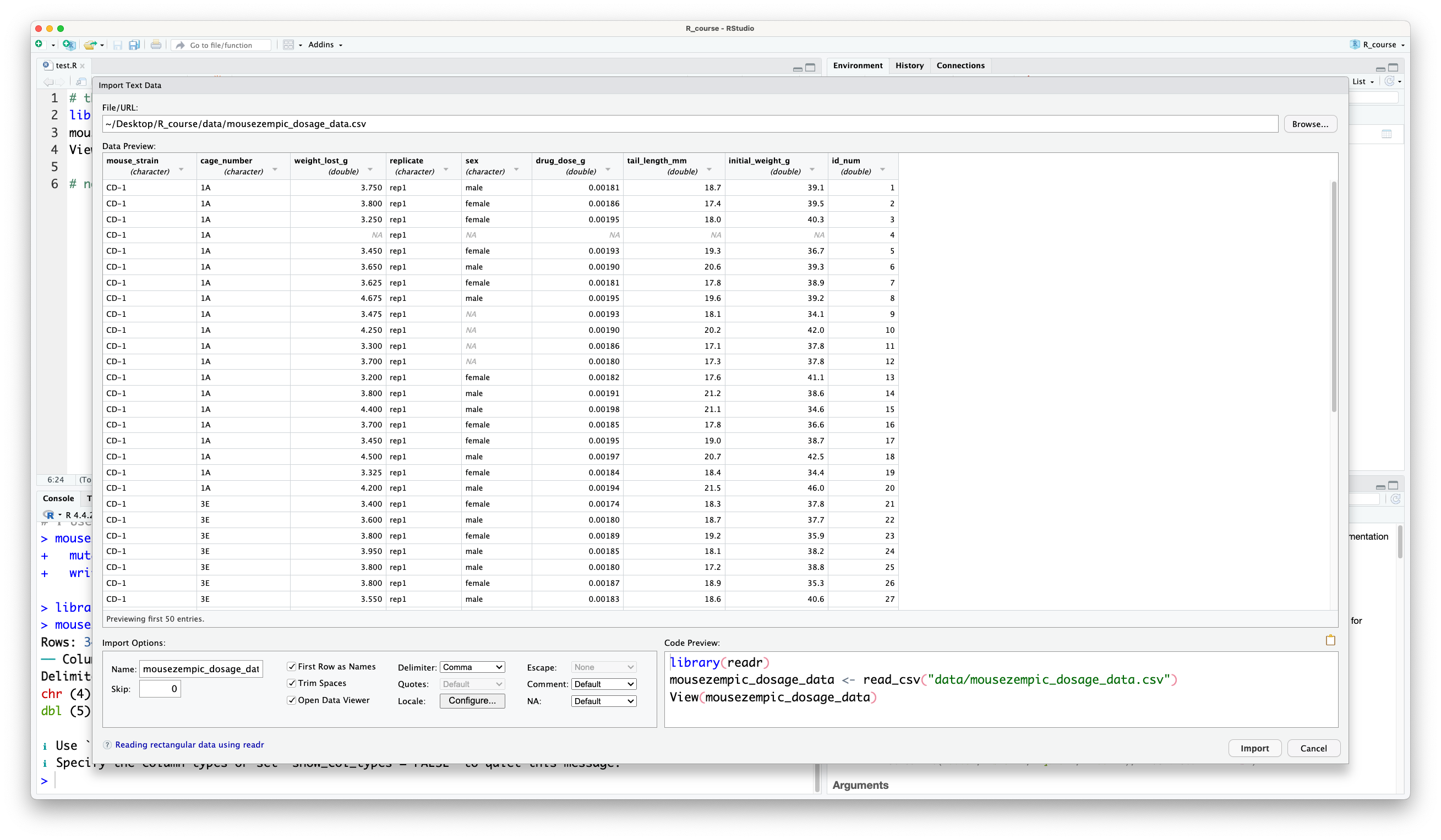
Task: Open the Quotes dropdown
Action: click(472, 684)
